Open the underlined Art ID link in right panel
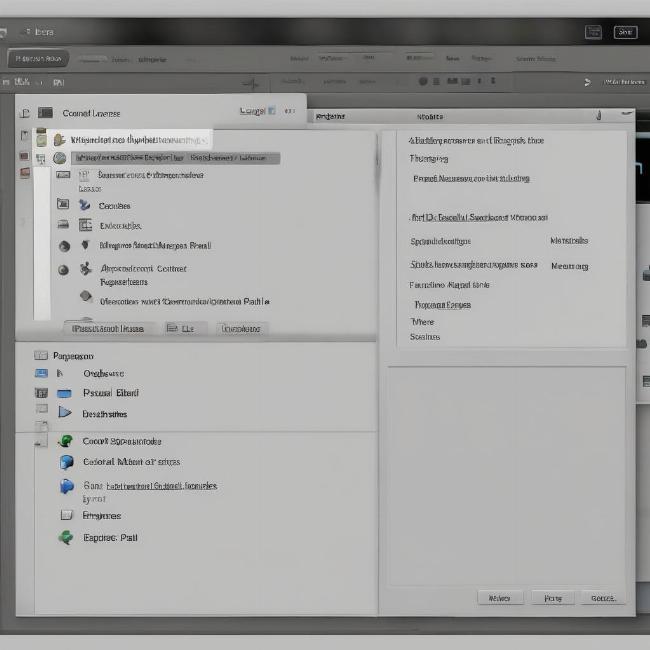The image size is (650, 650). [479, 217]
